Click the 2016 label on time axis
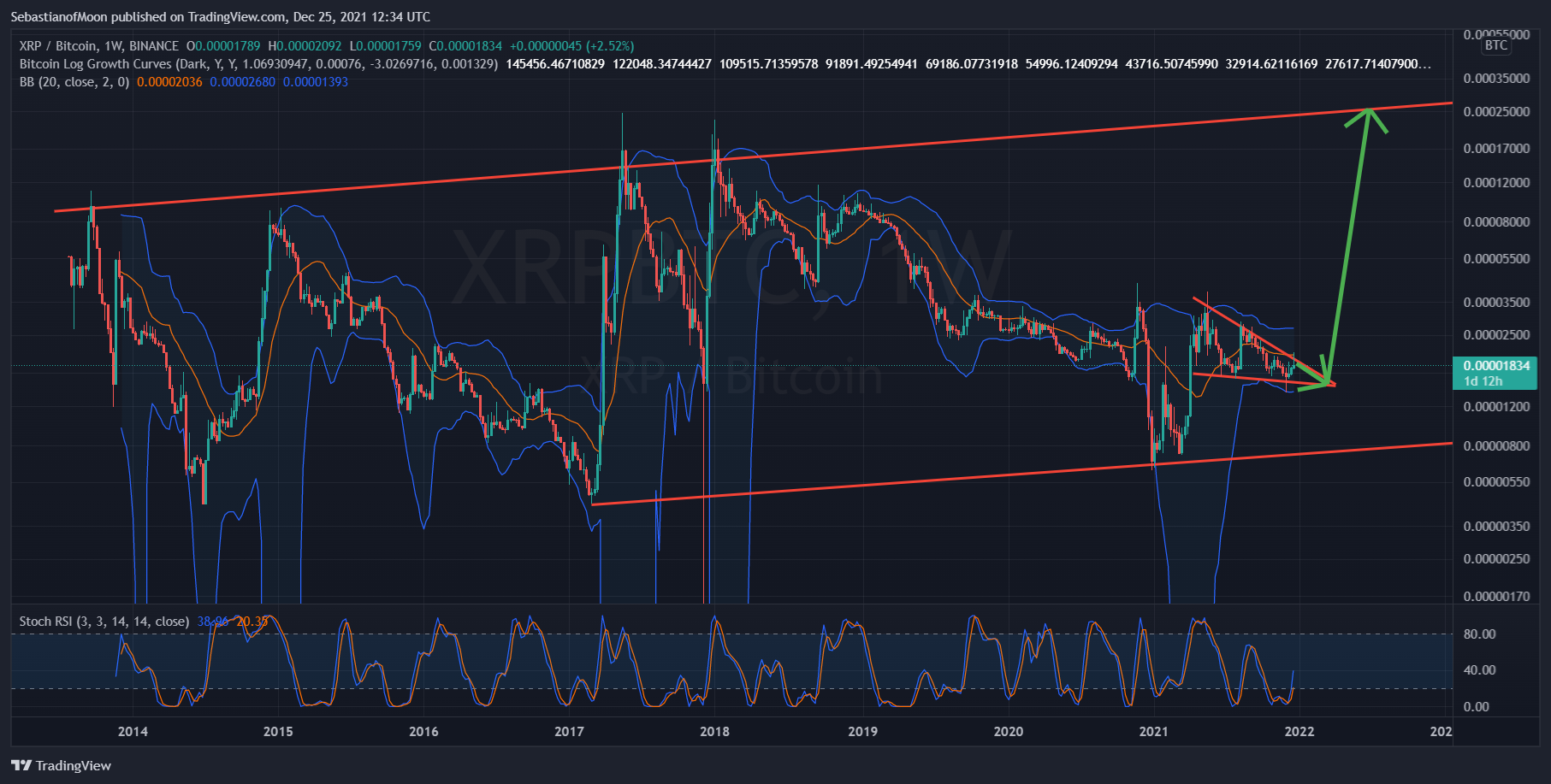This screenshot has height=784, width=1551. click(423, 731)
